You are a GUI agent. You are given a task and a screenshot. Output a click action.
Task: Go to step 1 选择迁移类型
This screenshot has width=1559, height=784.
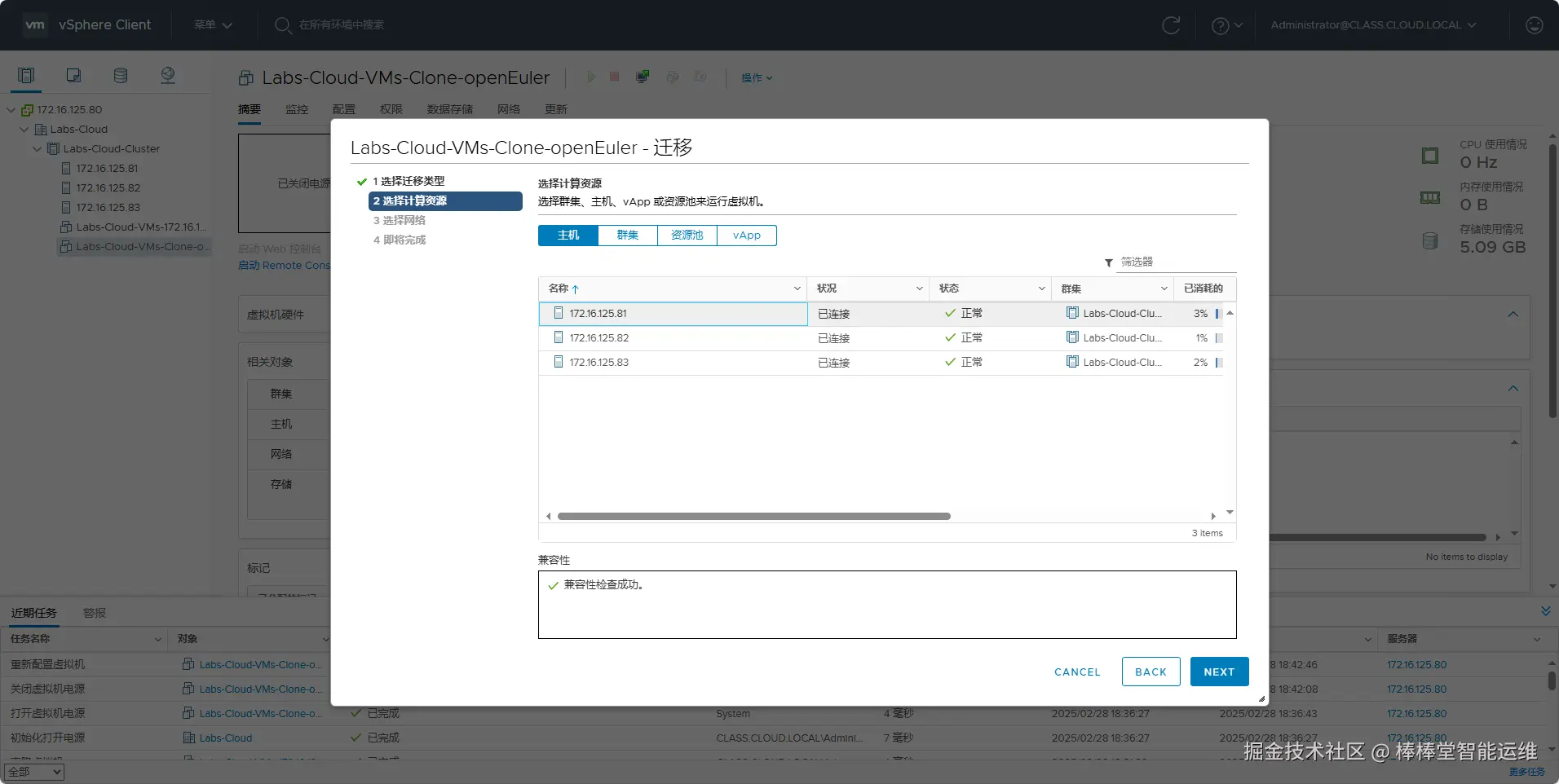409,181
